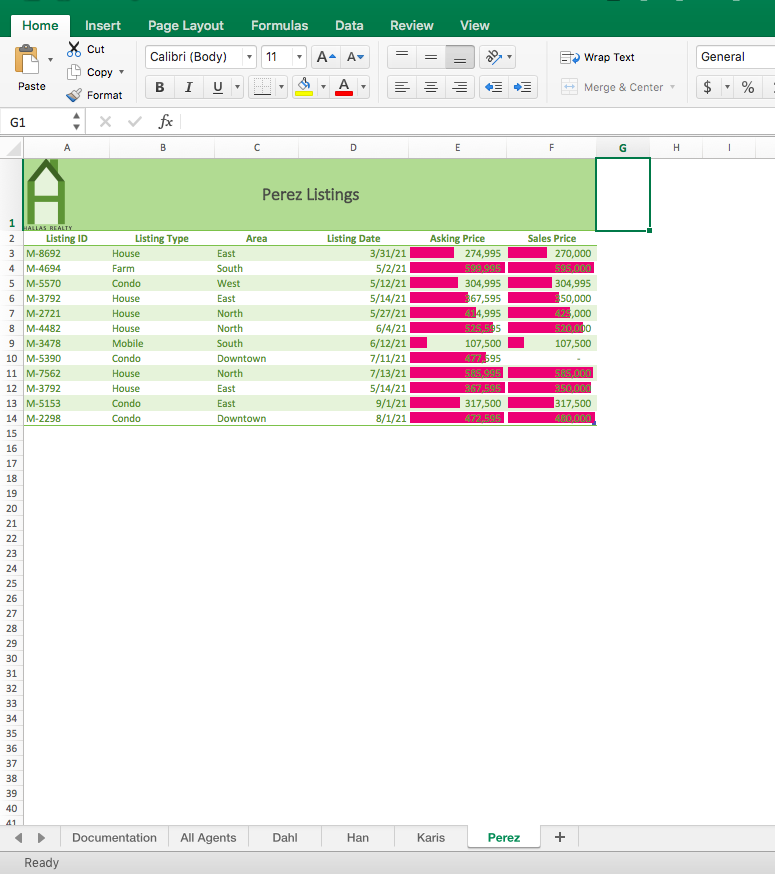Open Merge & Center dropdown arrow

672,87
